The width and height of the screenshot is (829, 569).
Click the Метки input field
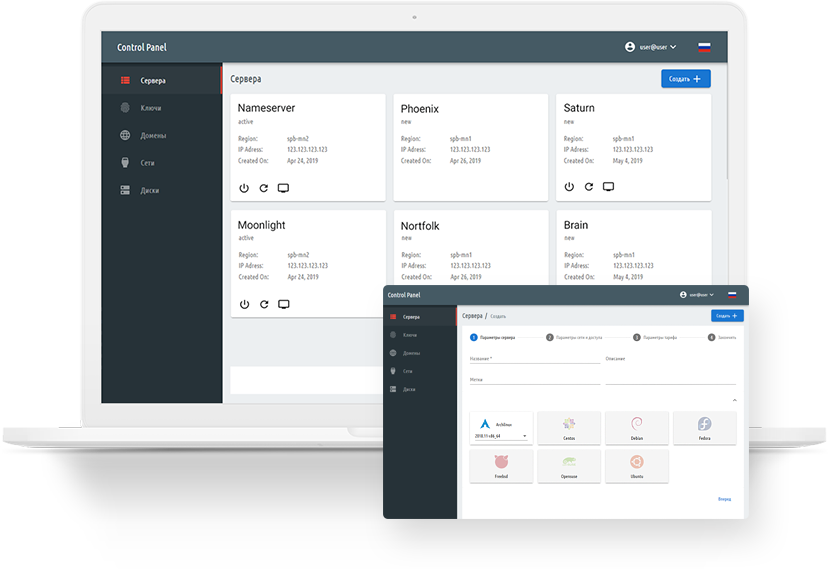(535, 380)
